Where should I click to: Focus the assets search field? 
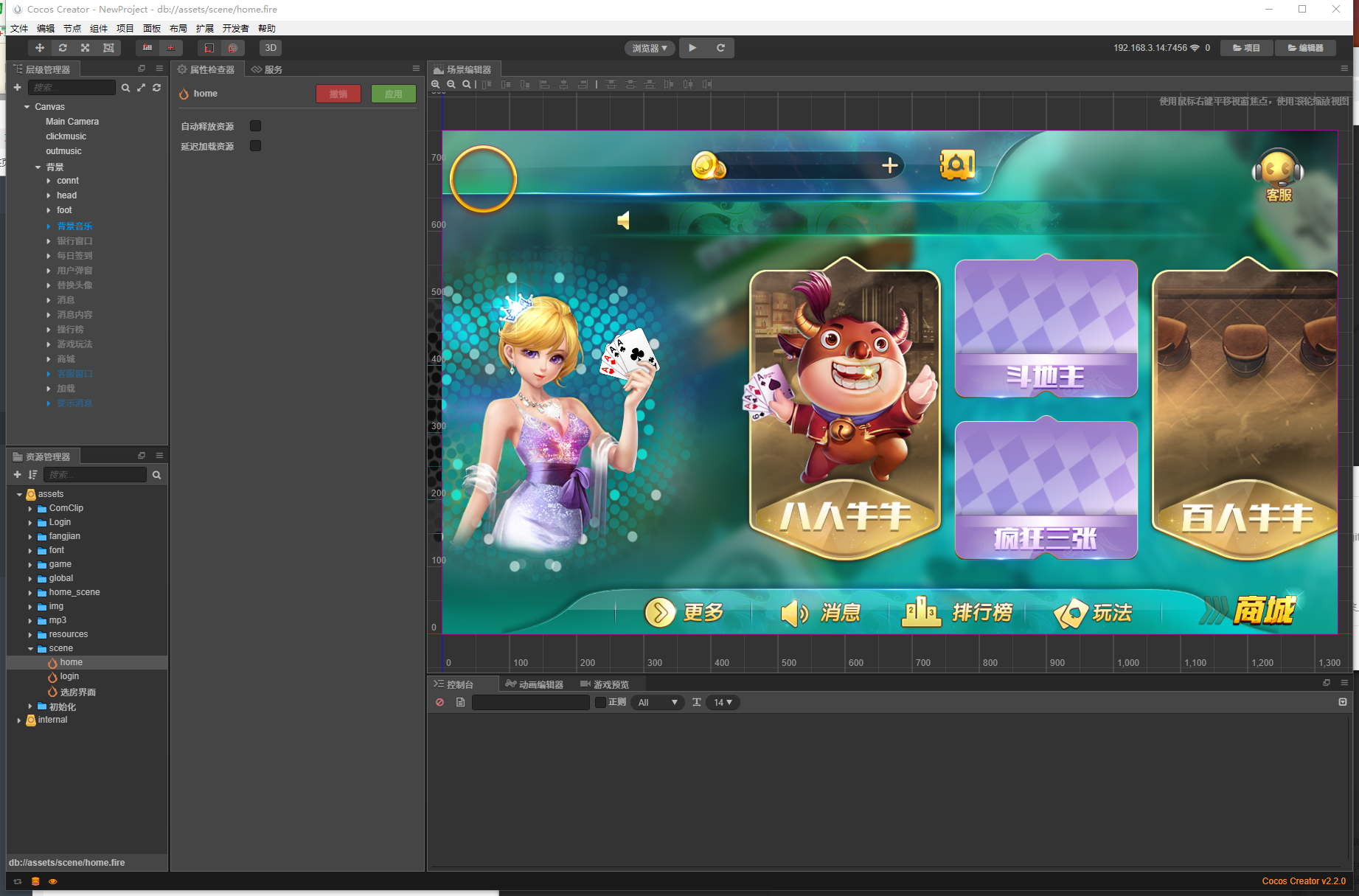click(95, 475)
